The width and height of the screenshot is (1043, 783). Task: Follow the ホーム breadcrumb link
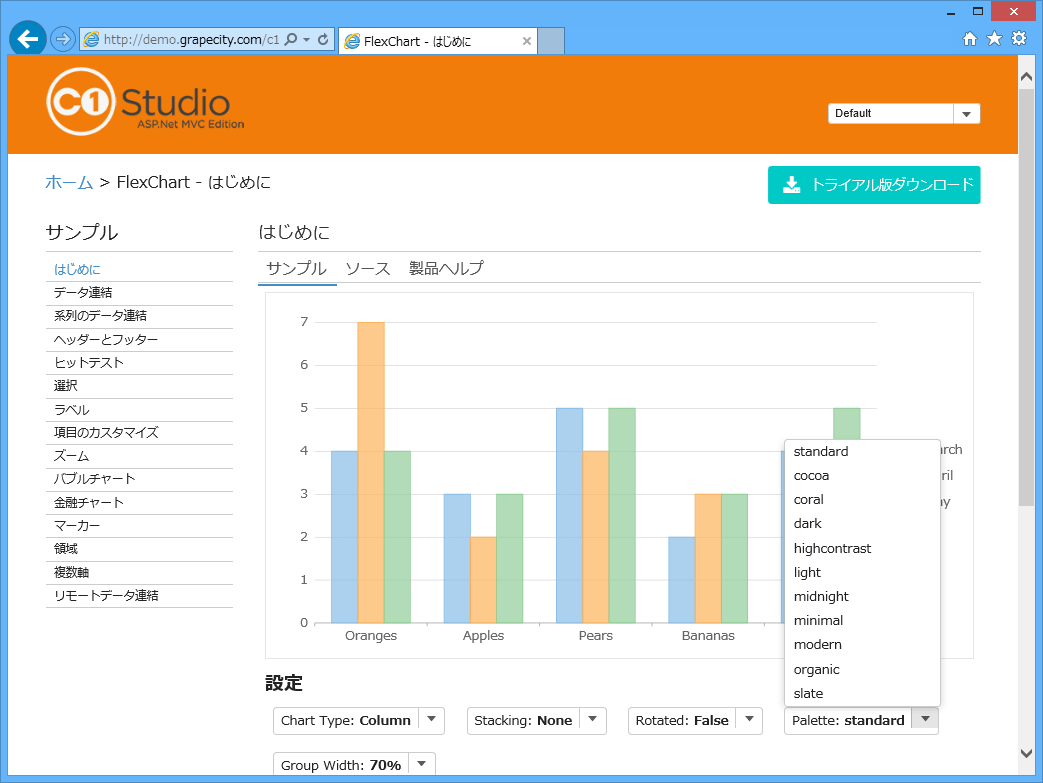click(69, 182)
